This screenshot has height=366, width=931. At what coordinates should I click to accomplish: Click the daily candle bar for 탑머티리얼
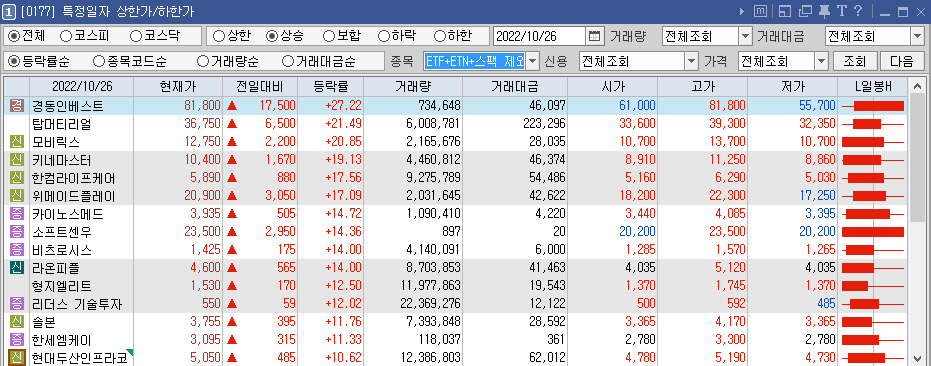tap(873, 124)
